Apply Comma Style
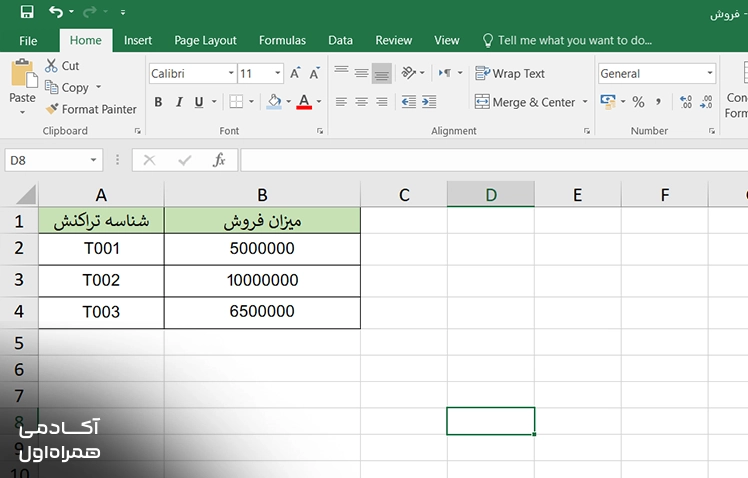 [x=659, y=102]
